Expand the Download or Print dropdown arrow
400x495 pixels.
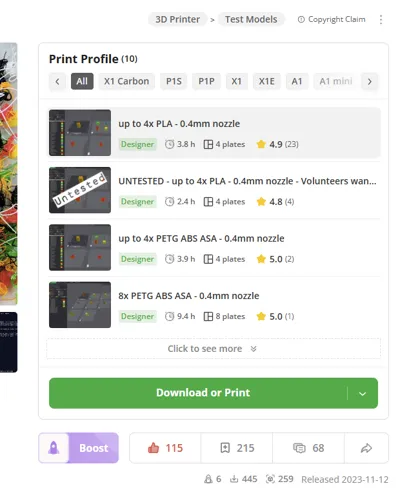[x=363, y=393]
